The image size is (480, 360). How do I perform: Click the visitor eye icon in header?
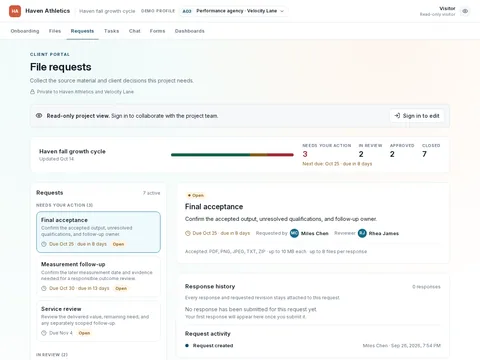point(465,11)
